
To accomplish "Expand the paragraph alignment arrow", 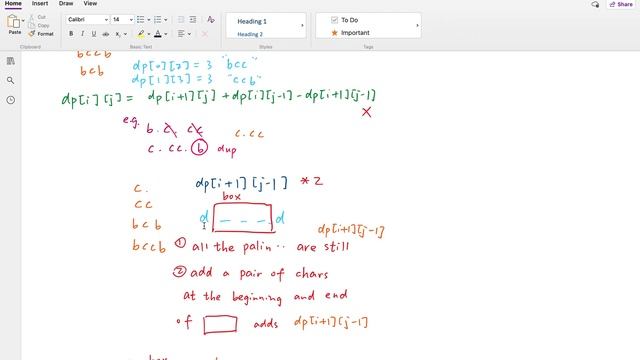I will pos(189,34).
